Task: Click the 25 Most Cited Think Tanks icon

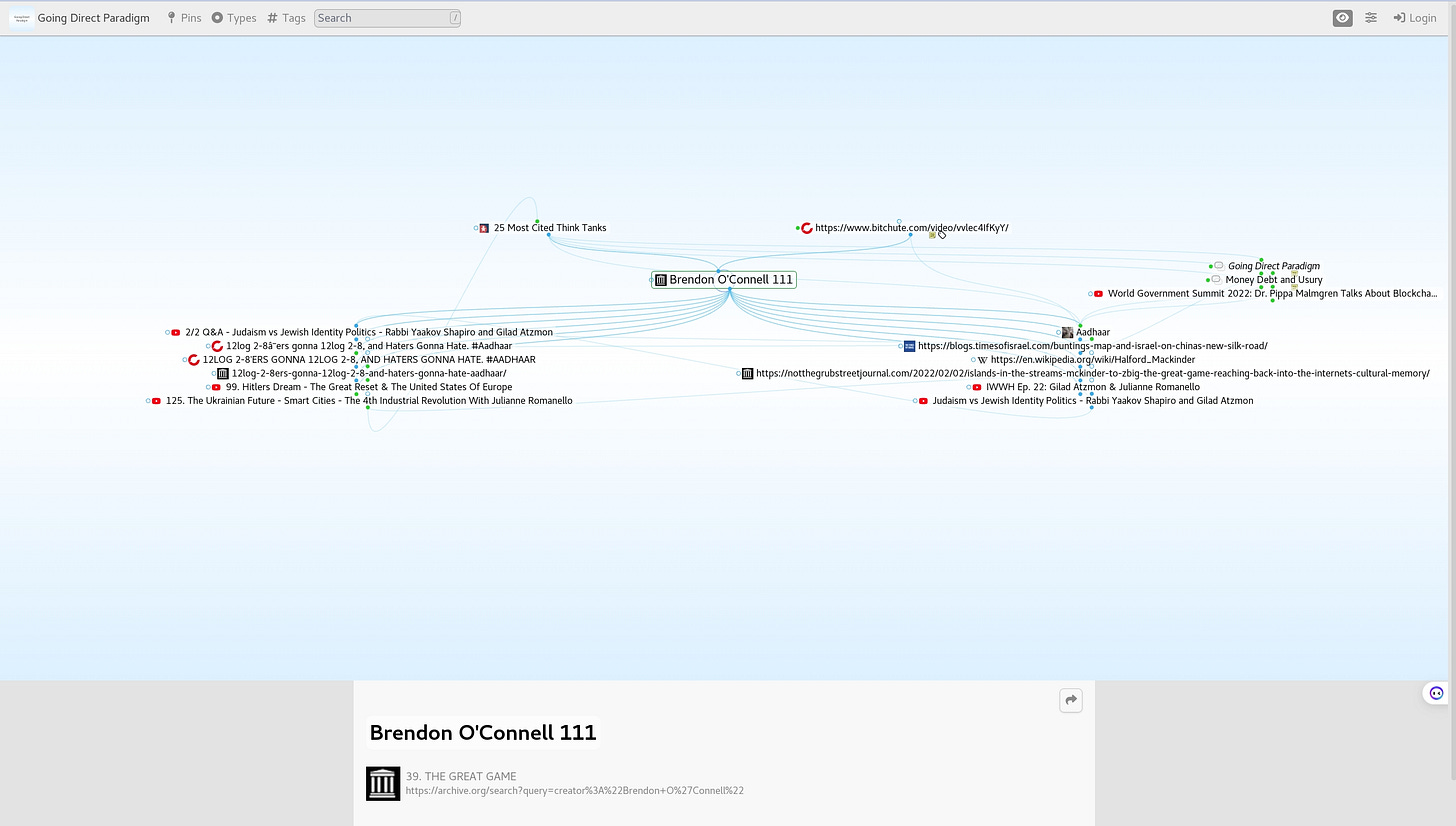Action: (x=485, y=228)
